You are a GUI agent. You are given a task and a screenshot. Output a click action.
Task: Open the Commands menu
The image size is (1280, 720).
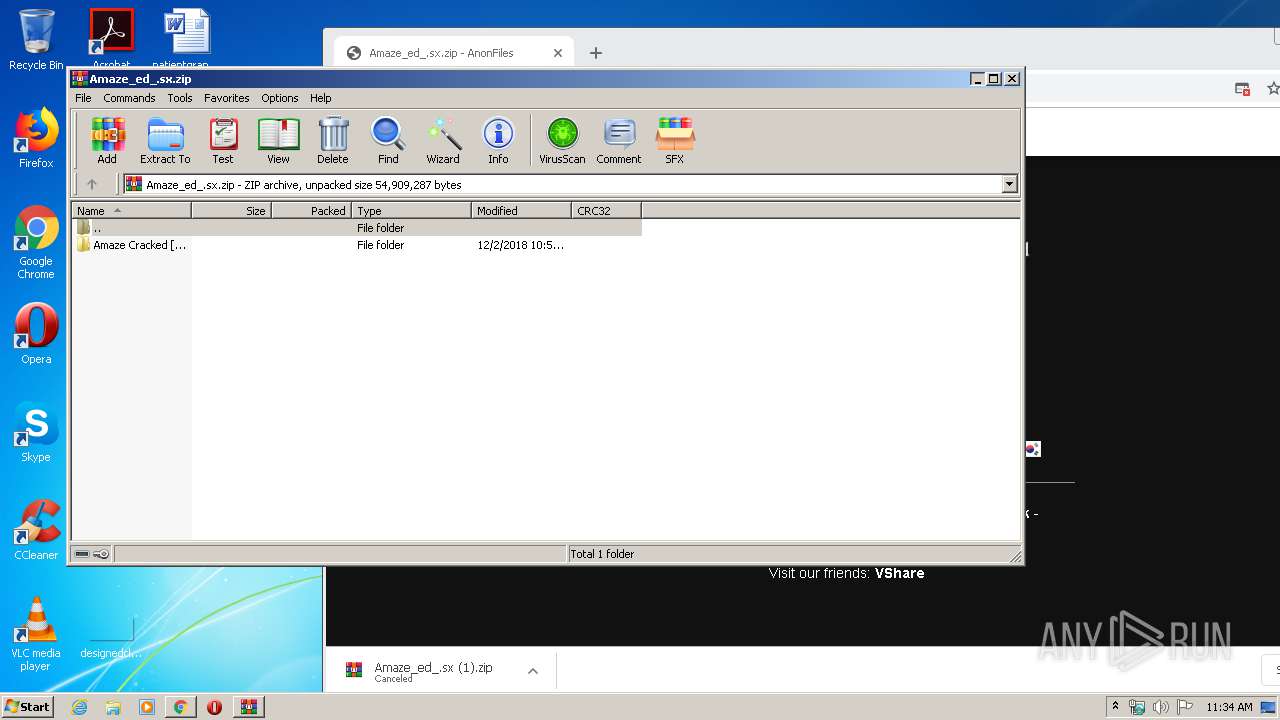point(129,98)
